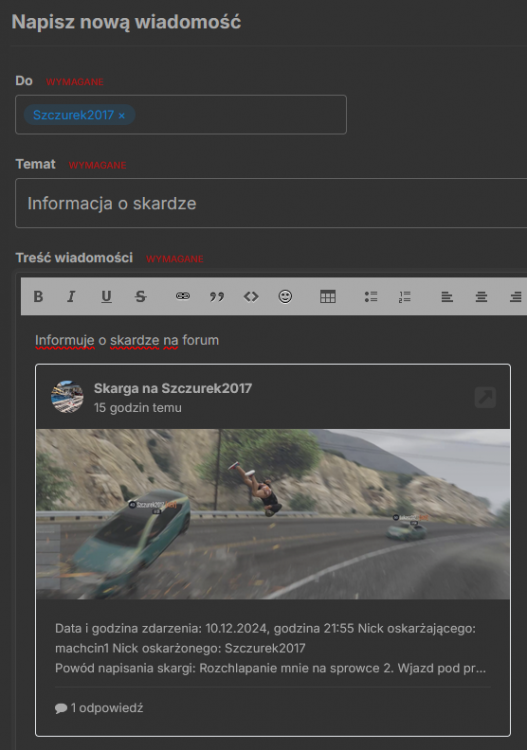Click the Temat subject field

[x=271, y=203]
